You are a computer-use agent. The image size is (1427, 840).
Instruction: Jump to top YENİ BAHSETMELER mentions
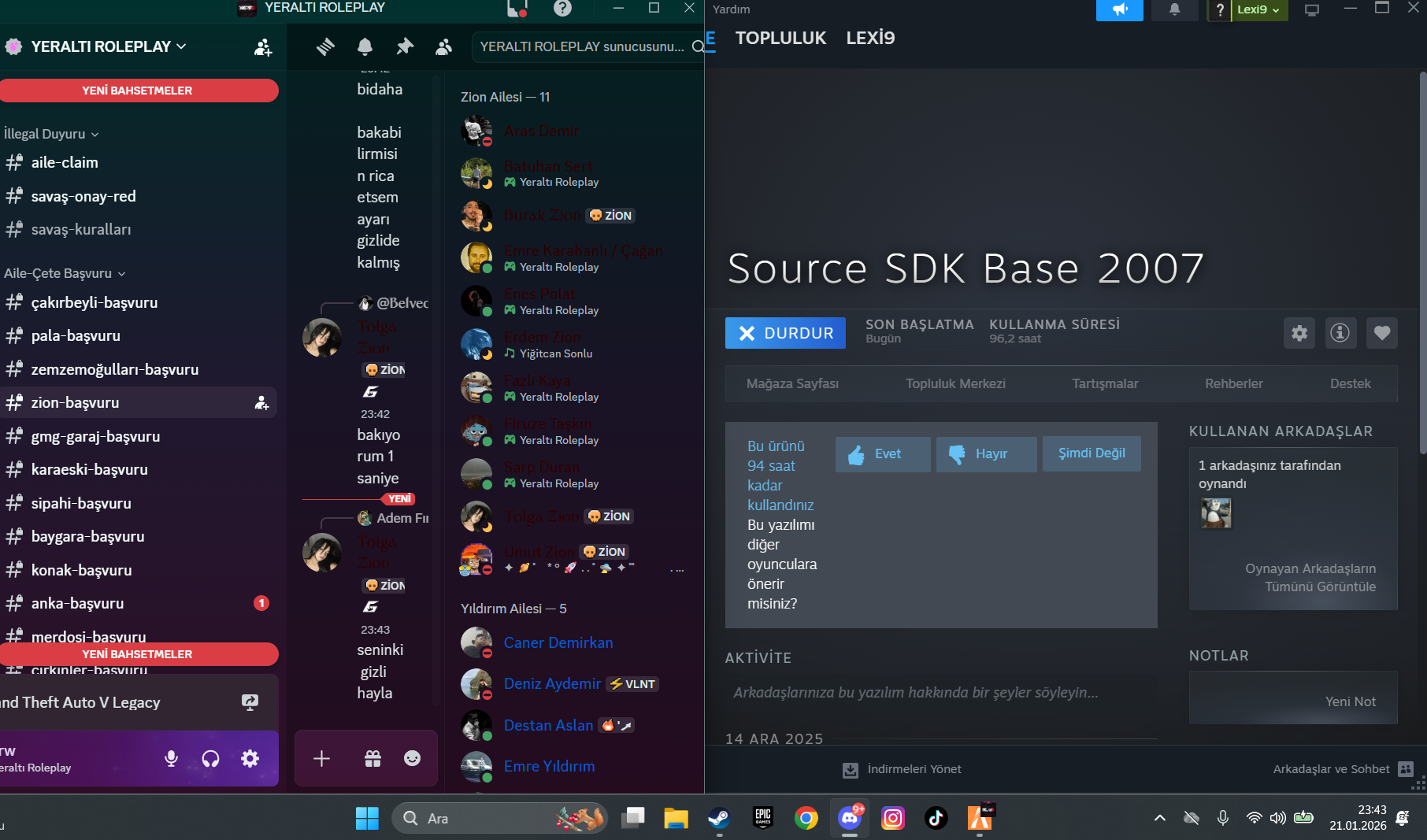click(x=138, y=91)
